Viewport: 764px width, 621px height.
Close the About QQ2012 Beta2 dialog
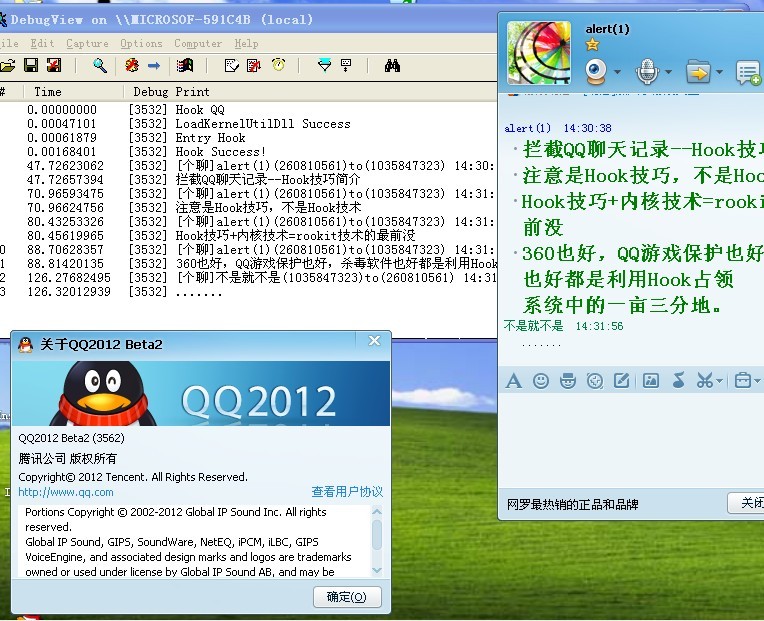click(374, 340)
